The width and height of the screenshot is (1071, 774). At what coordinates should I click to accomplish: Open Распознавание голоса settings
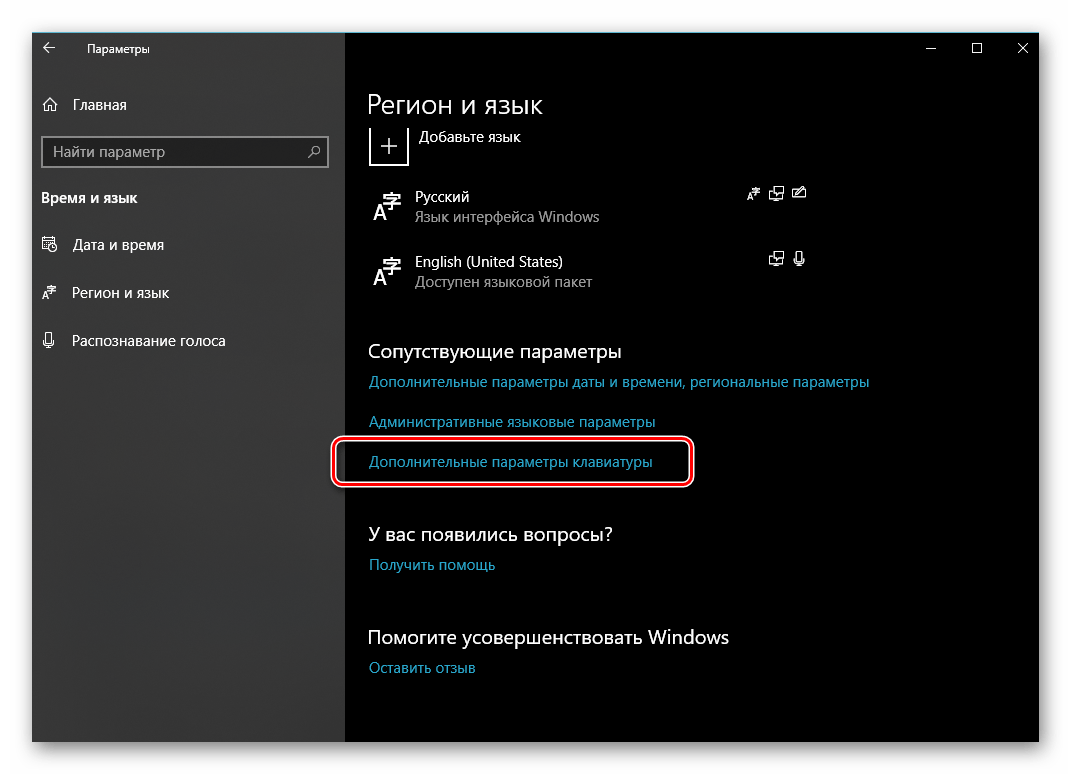click(x=148, y=341)
